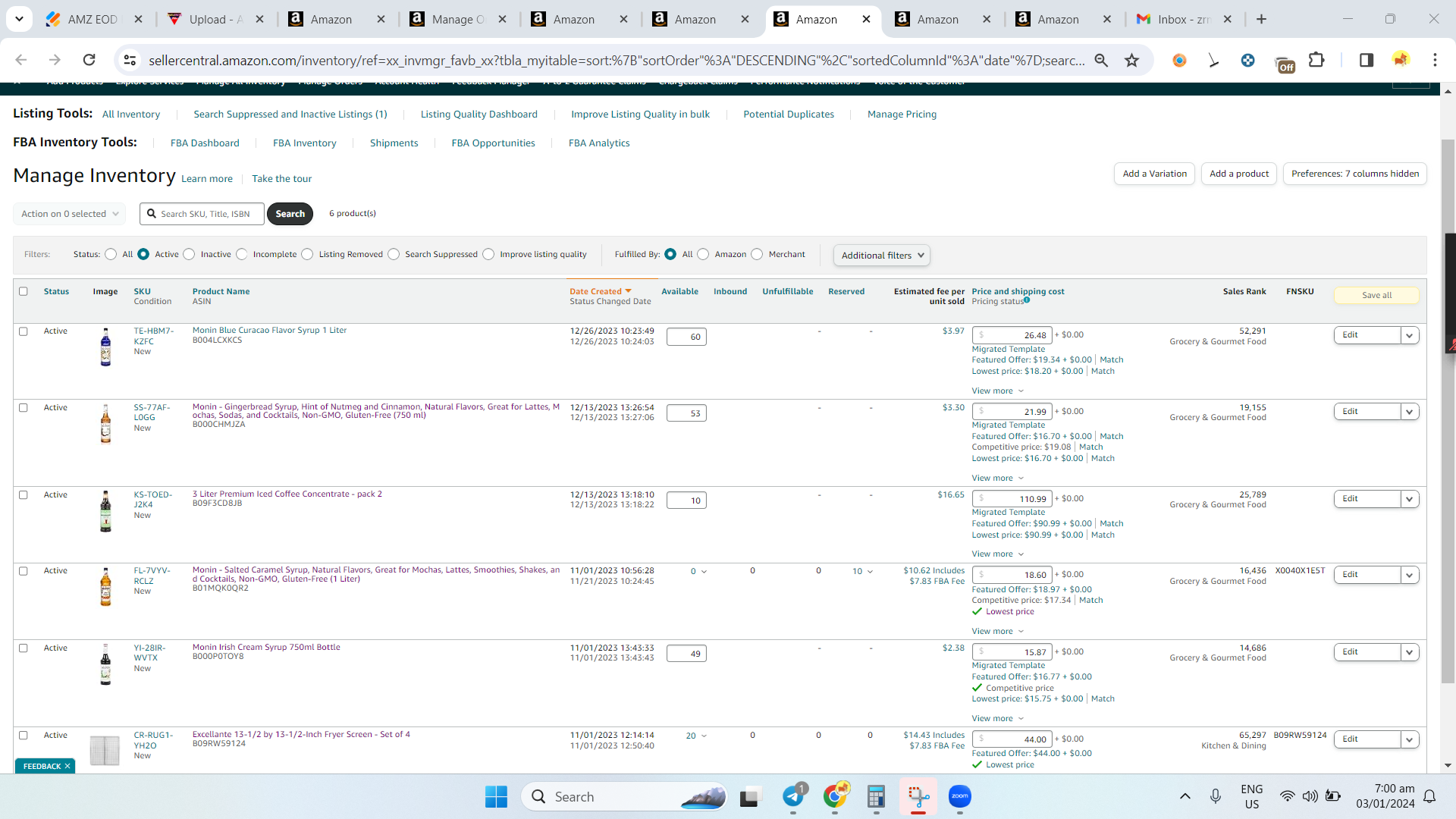Bookmark this page with the star icon

[x=1132, y=60]
